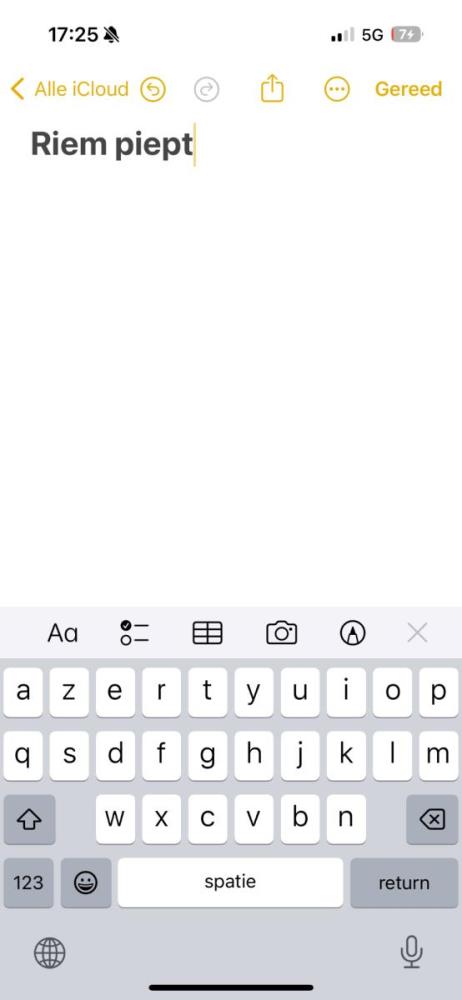Open the Aa text formatting options
This screenshot has width=462, height=1000.
click(63, 633)
